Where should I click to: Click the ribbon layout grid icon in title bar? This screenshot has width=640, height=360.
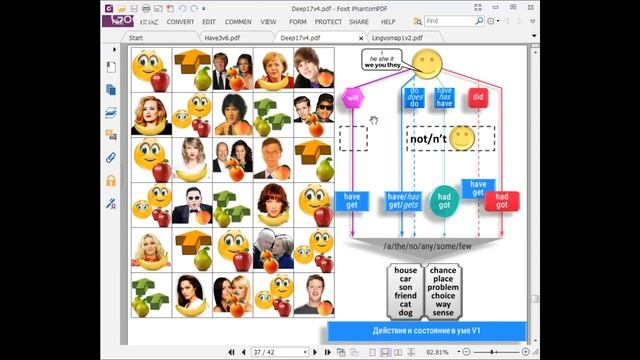click(x=478, y=8)
